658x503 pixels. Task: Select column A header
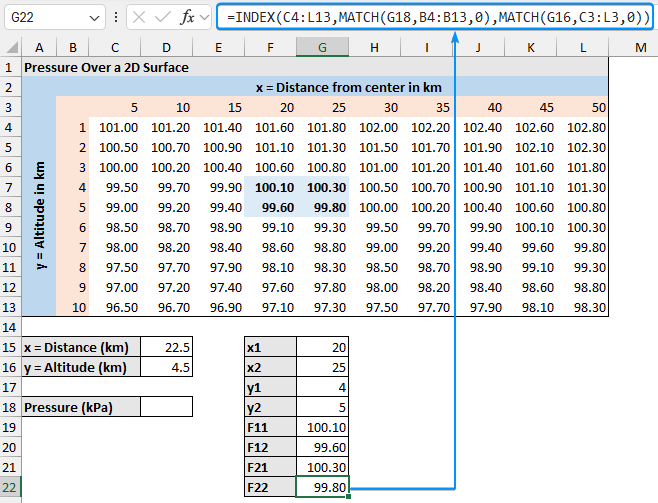pos(39,47)
